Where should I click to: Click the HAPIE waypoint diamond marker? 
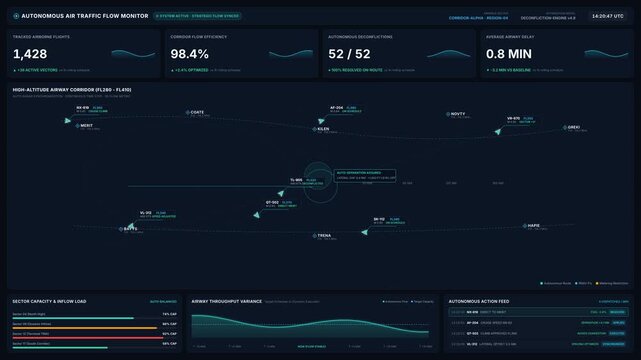[524, 226]
